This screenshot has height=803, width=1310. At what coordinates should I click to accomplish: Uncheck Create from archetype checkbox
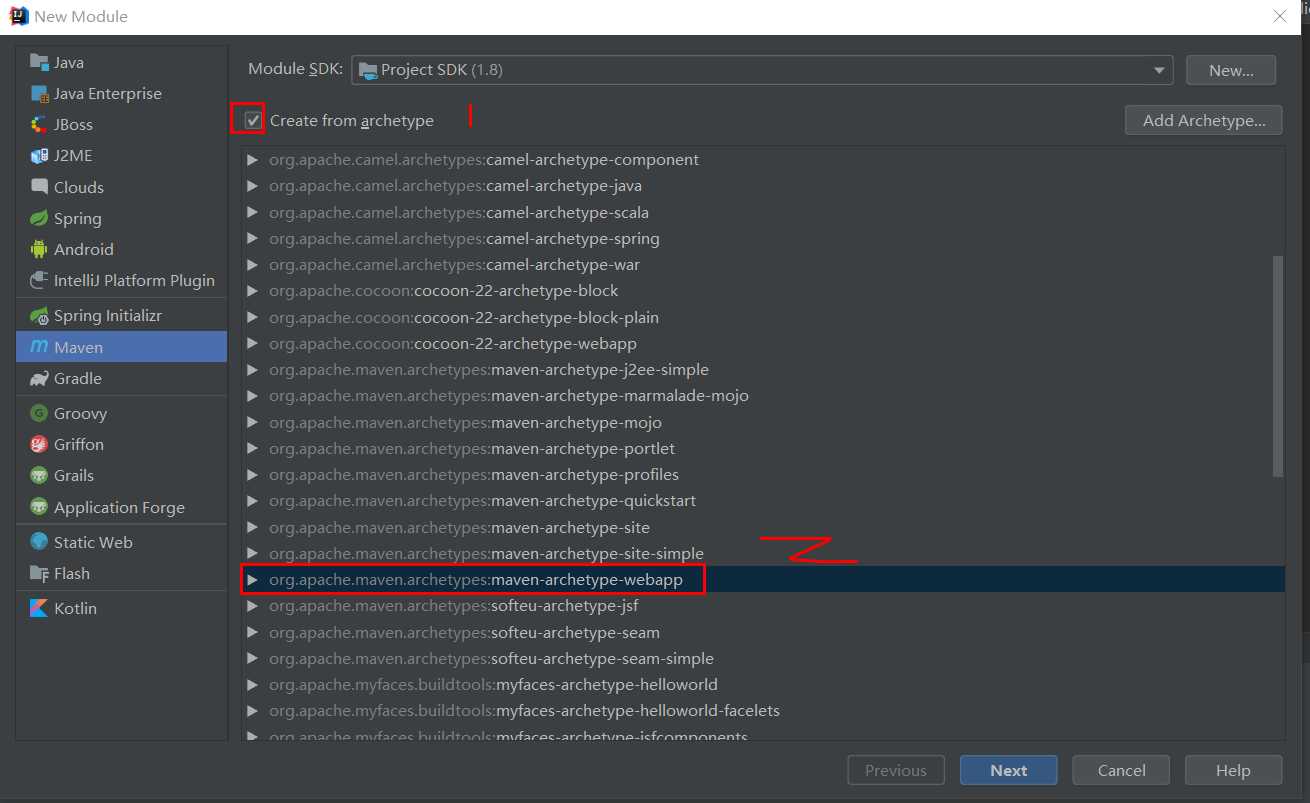click(253, 120)
